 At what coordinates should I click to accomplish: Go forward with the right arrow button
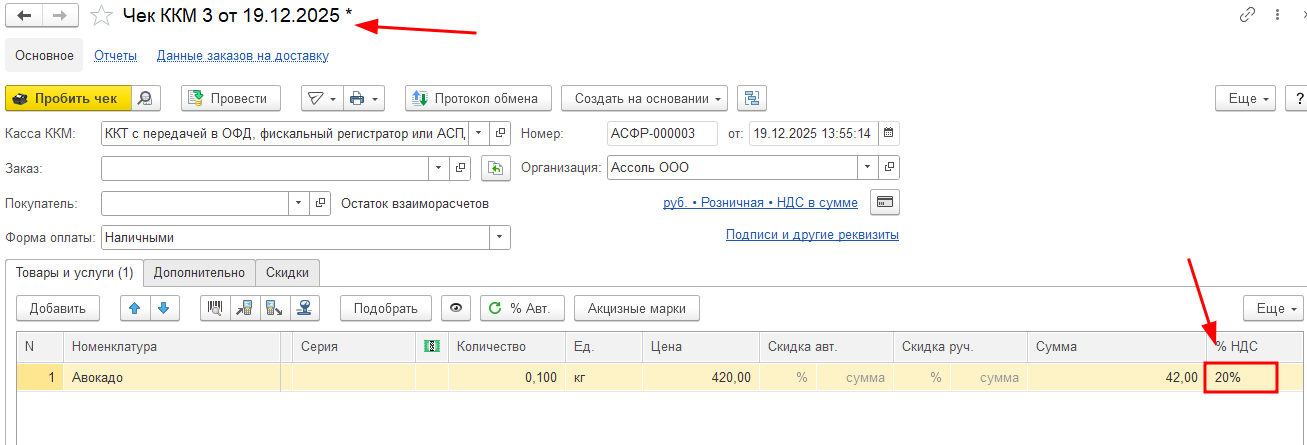click(61, 16)
